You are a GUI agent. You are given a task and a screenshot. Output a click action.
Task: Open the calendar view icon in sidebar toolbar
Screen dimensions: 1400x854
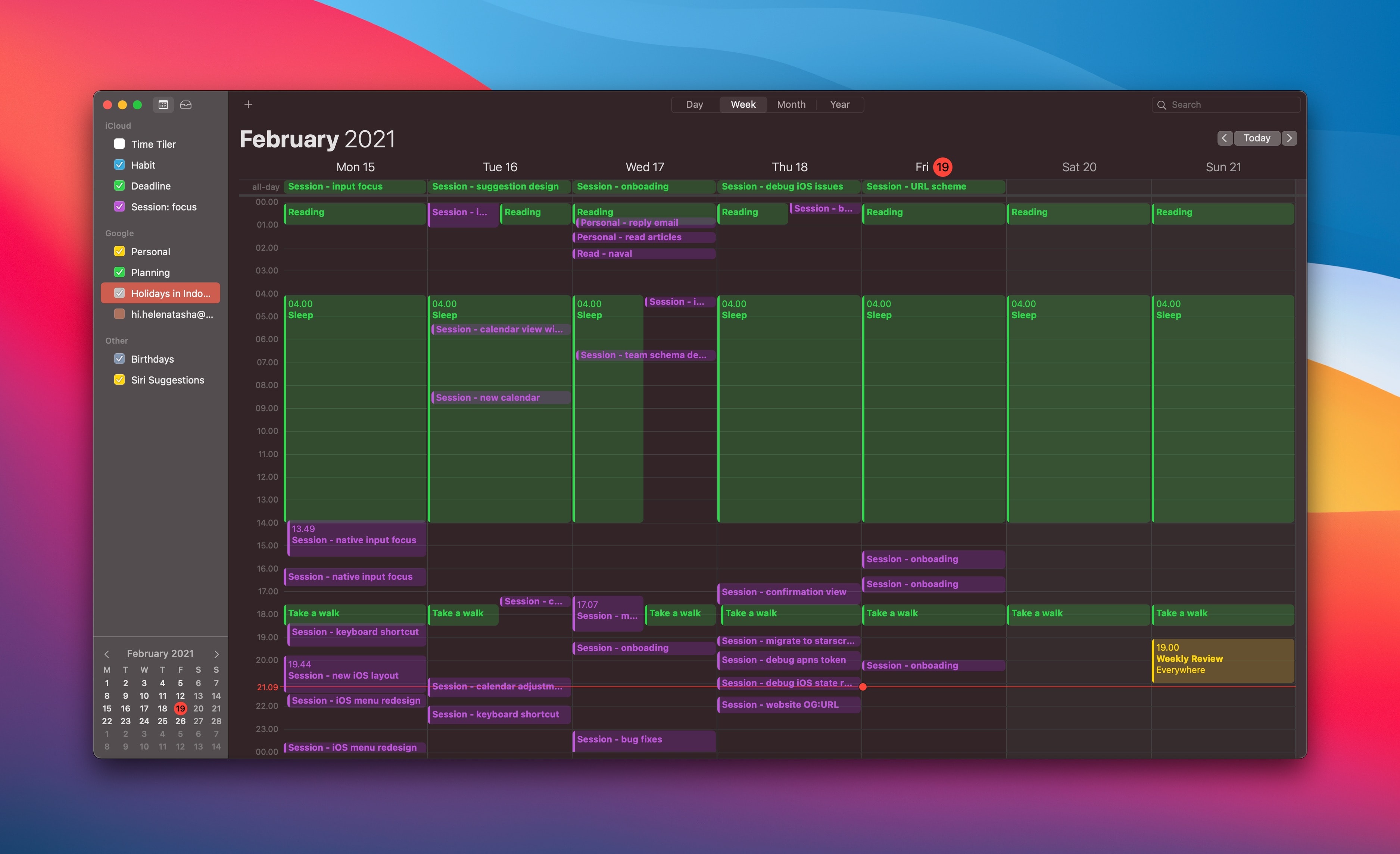(x=163, y=104)
